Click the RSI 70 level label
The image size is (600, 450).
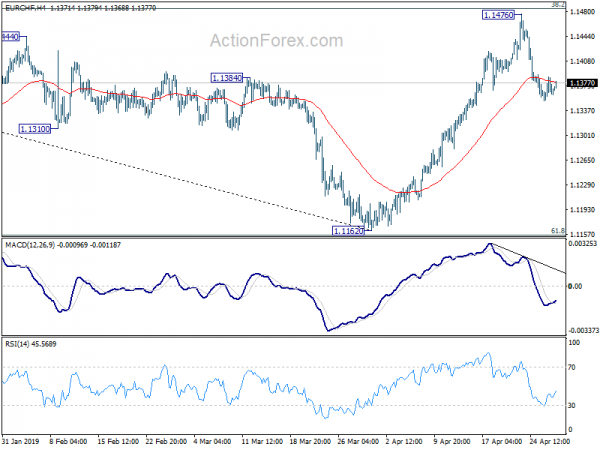tap(572, 367)
